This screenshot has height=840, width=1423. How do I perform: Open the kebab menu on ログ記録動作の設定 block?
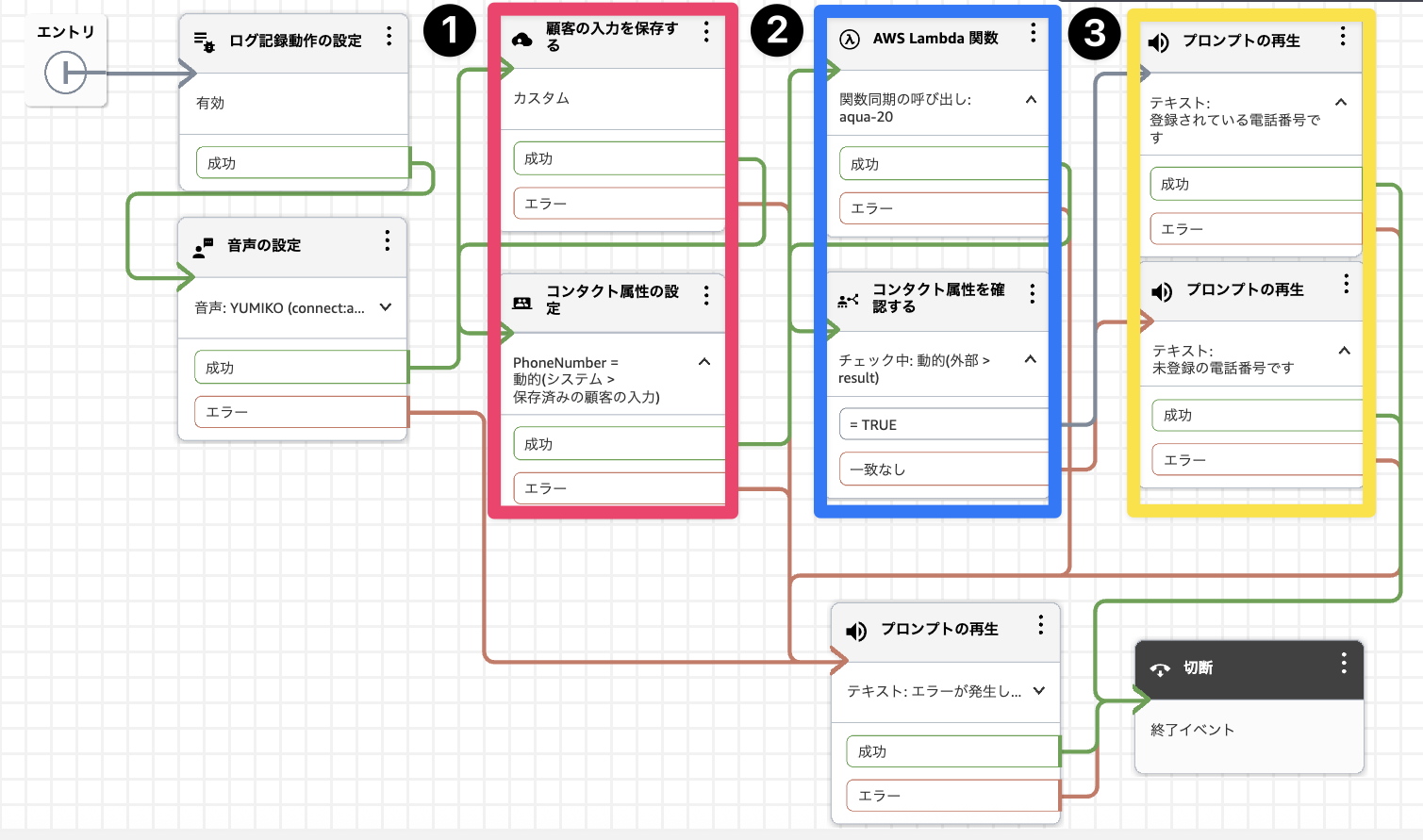coord(389,37)
